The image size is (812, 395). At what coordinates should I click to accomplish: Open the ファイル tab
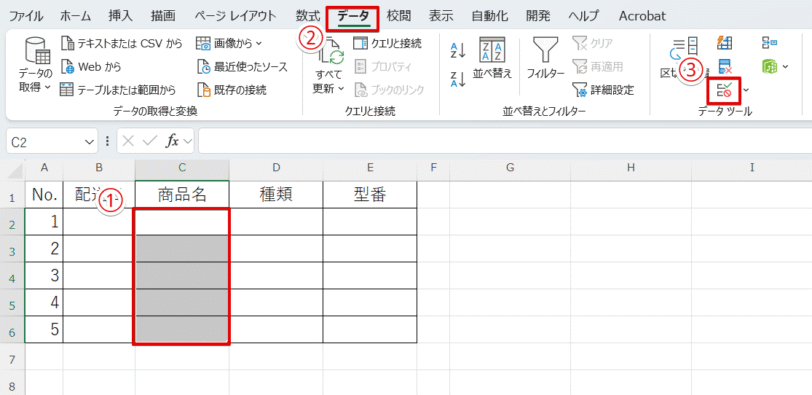(x=26, y=16)
